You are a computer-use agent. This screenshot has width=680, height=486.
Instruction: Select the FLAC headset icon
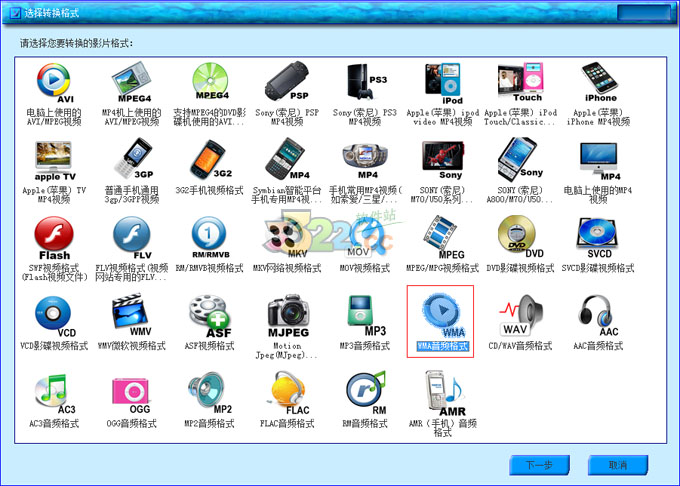coord(289,393)
